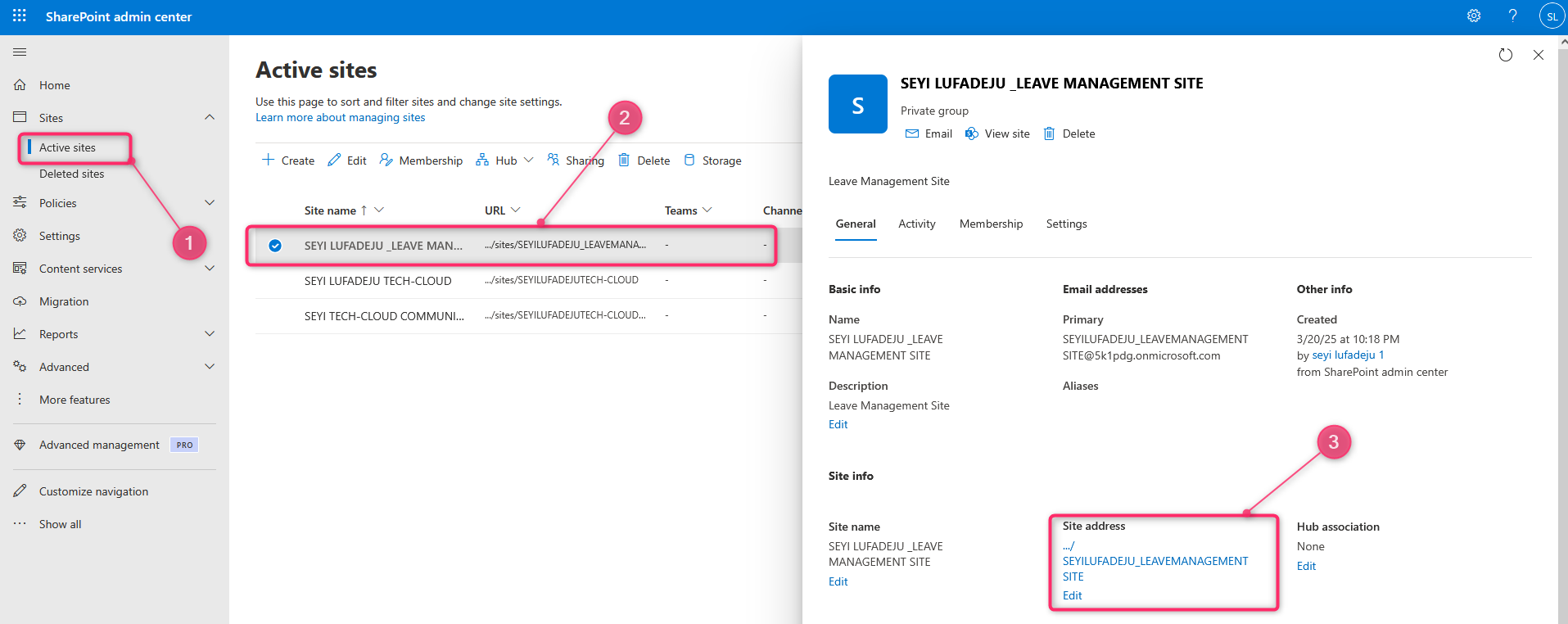The height and width of the screenshot is (624, 1568).
Task: Switch to the Settings tab in panel
Action: 1066,224
